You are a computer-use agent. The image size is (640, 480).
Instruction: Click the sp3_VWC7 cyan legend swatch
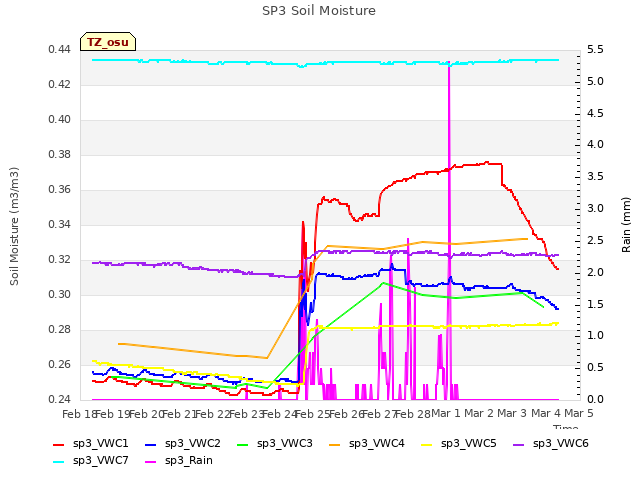(59, 462)
